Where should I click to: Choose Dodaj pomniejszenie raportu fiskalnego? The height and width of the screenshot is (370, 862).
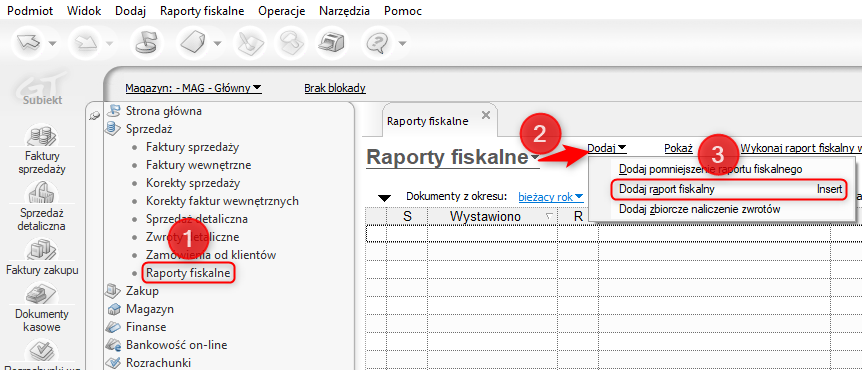pyautogui.click(x=722, y=169)
